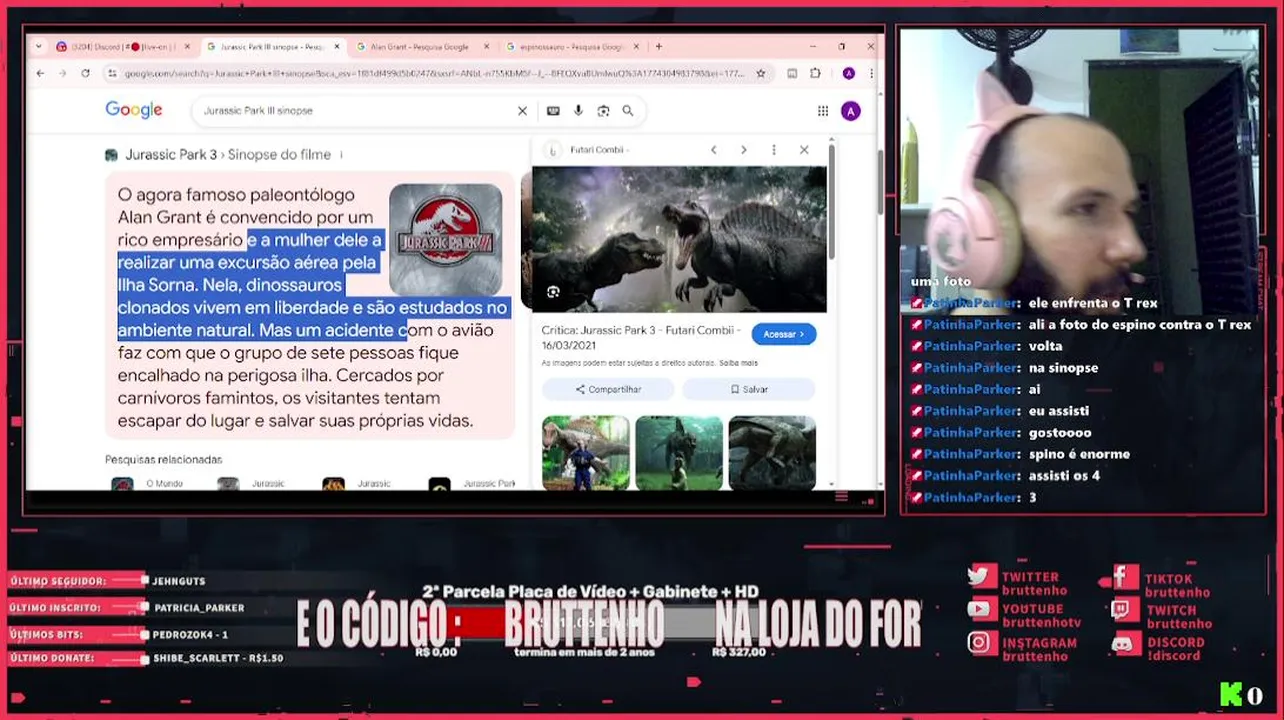Open the large T-rex versus Spinosaurus image
This screenshot has height=720, width=1284.
click(x=679, y=239)
